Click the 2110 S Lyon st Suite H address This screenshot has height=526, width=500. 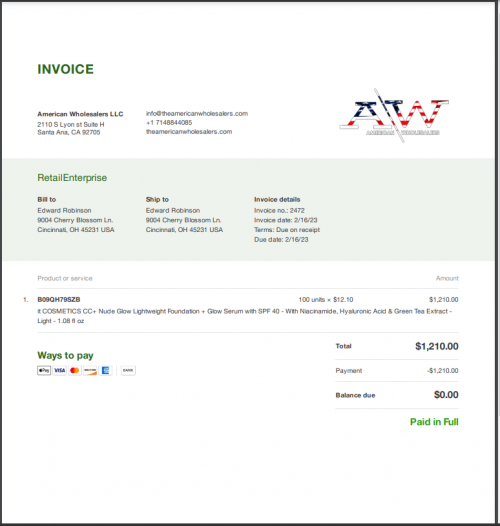click(71, 124)
